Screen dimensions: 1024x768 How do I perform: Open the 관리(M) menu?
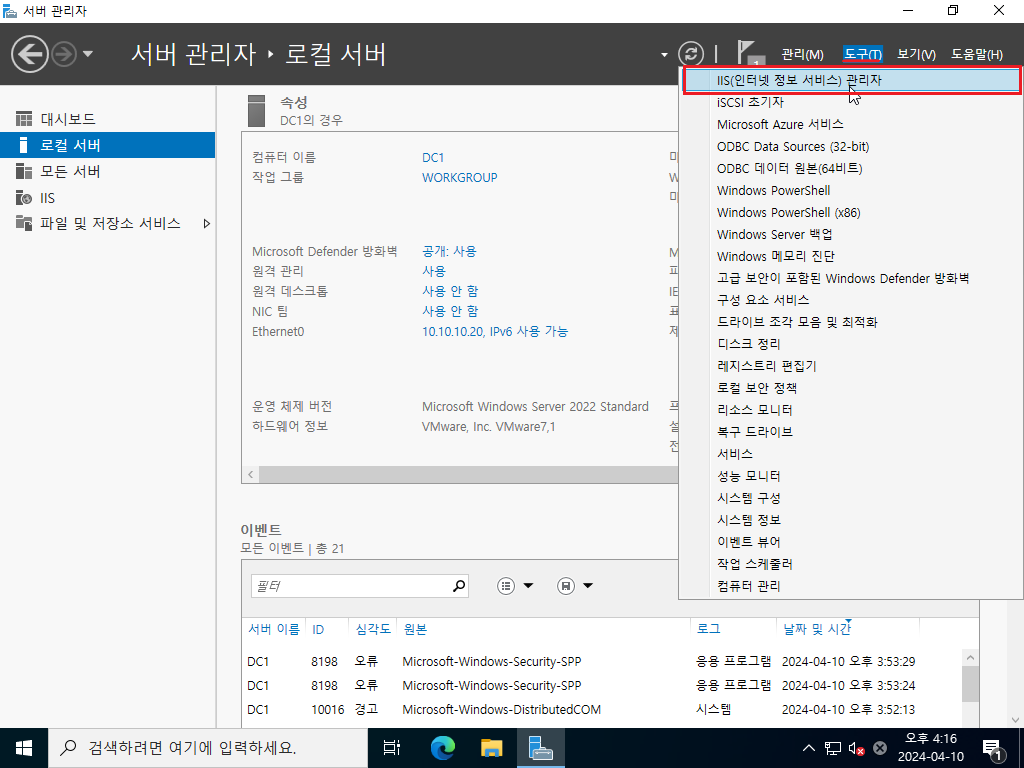pyautogui.click(x=803, y=54)
